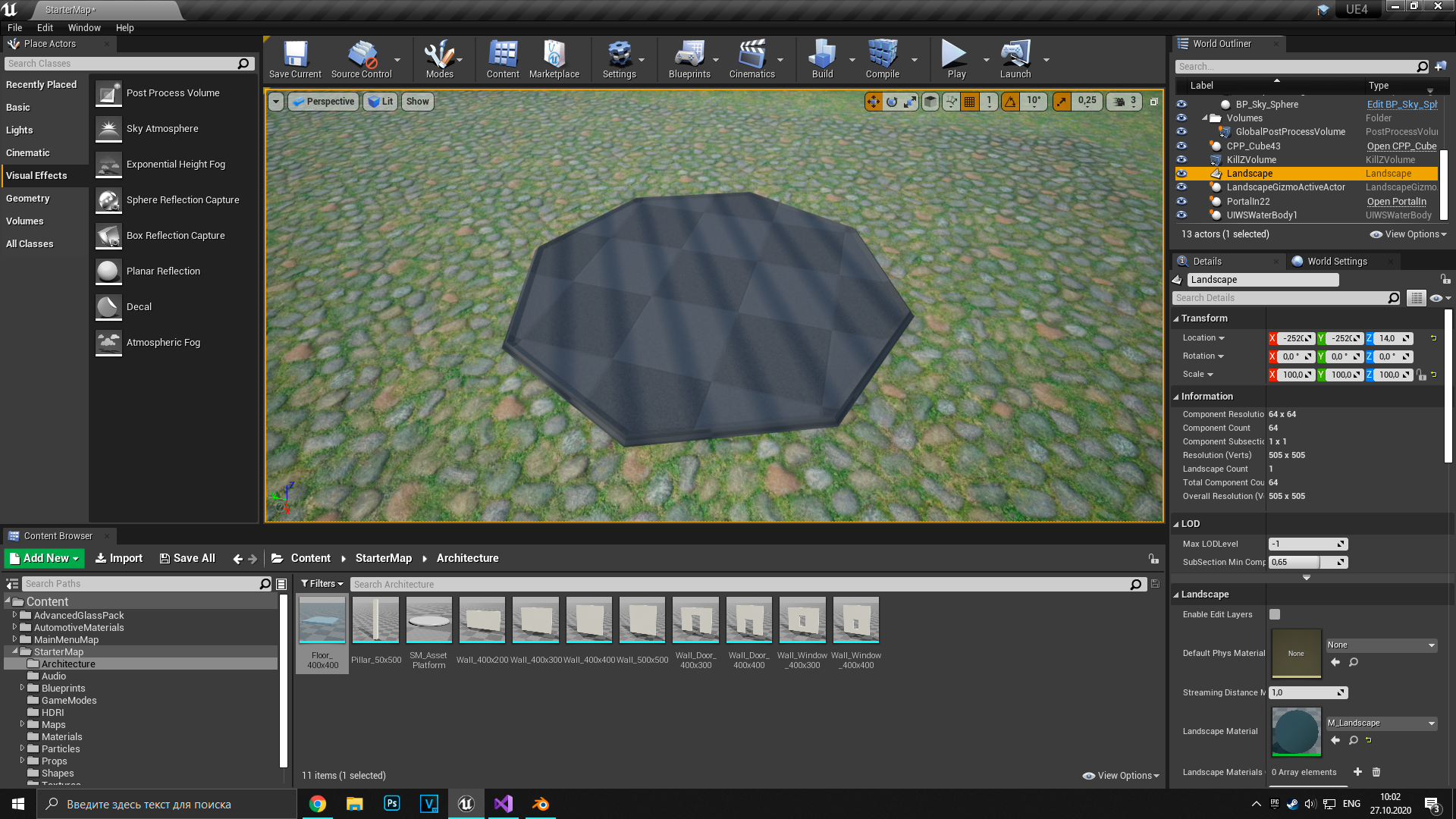Enable the Edit Layers checkbox
This screenshot has height=819, width=1456.
[1275, 615]
